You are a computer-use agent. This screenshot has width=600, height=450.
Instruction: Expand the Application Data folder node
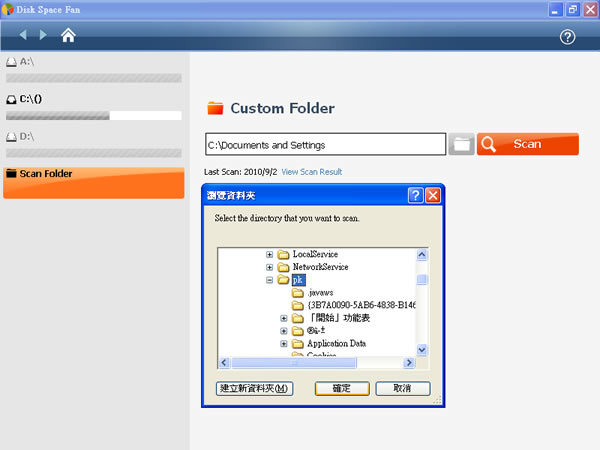tap(284, 344)
